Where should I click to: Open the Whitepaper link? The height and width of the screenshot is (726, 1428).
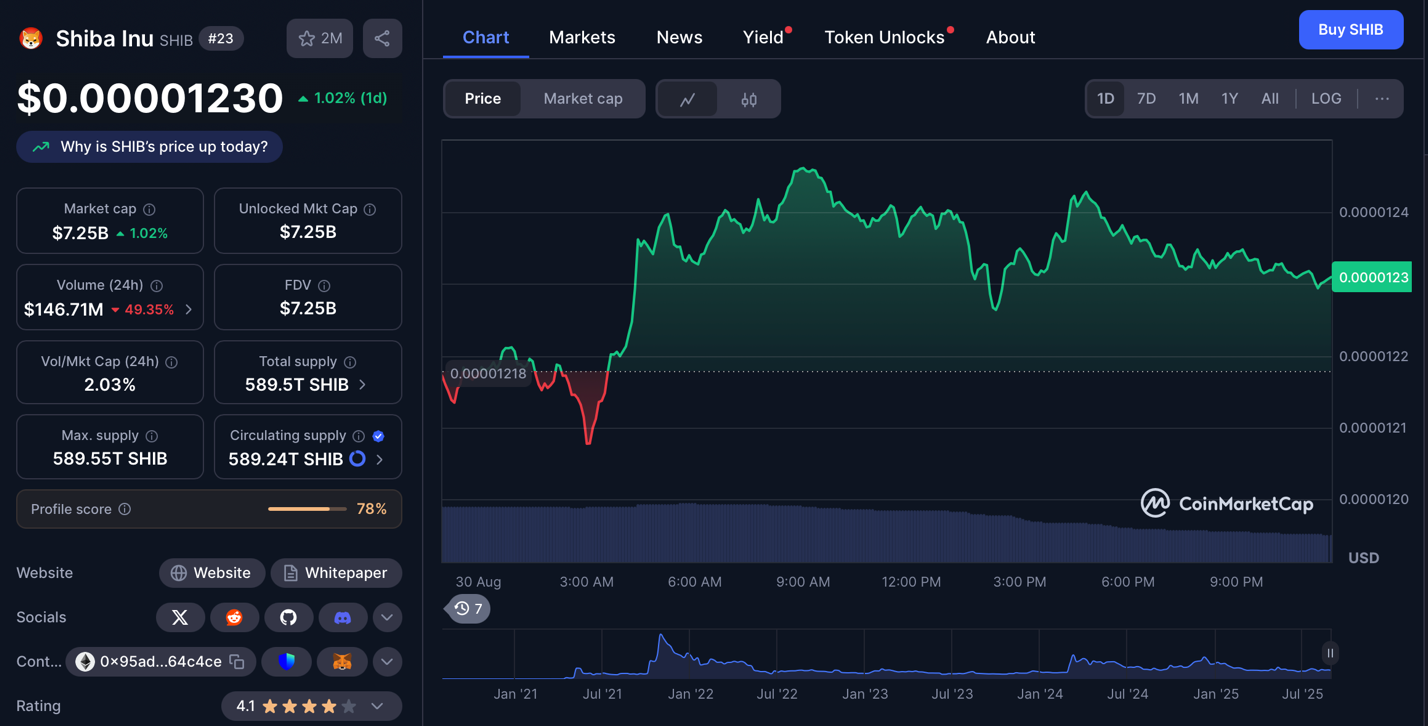(x=335, y=573)
